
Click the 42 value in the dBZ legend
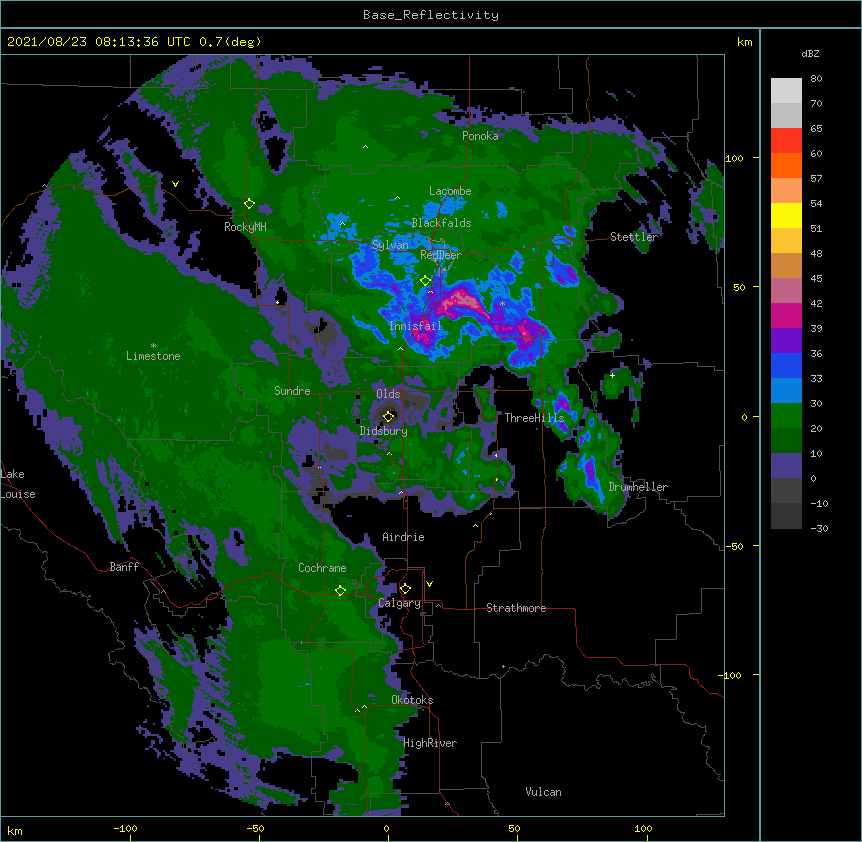click(816, 303)
